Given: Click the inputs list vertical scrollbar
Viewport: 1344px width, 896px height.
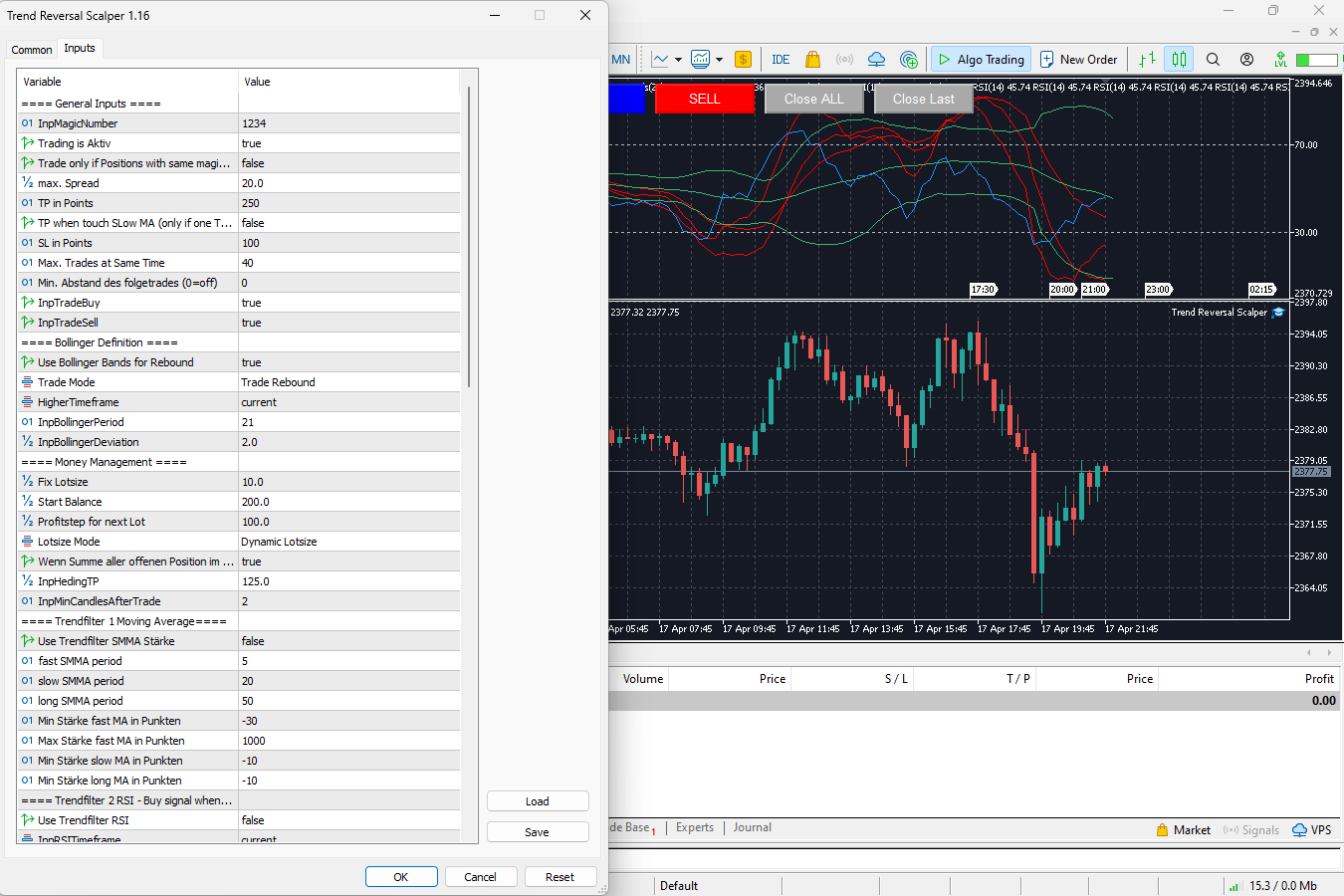Looking at the screenshot, I should pos(468,239).
